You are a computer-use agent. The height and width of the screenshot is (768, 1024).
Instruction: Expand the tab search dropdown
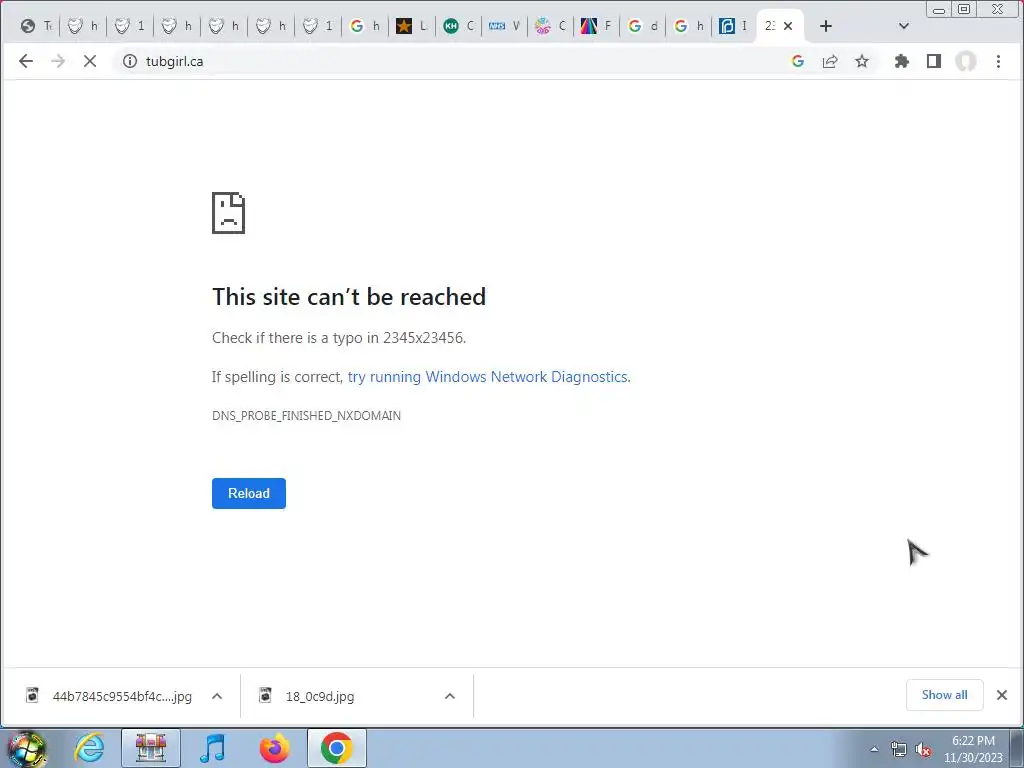(x=904, y=26)
